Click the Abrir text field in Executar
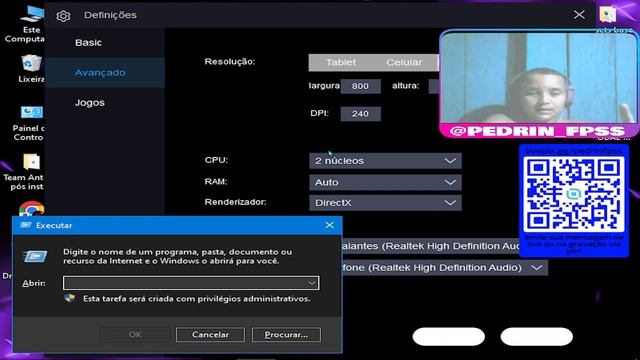 (x=191, y=283)
